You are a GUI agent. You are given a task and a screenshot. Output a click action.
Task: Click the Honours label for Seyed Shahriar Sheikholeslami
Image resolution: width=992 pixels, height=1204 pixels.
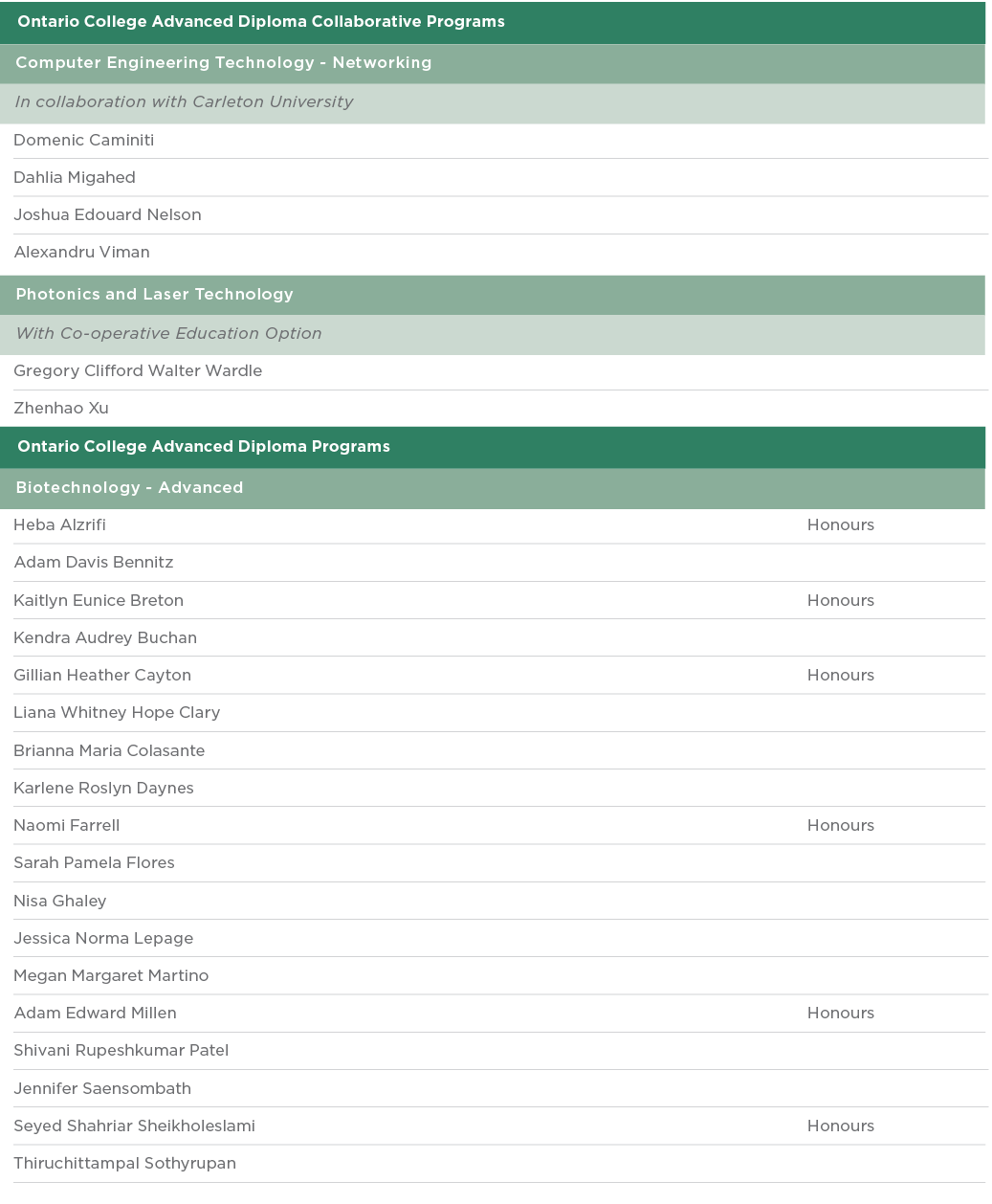coord(840,1126)
